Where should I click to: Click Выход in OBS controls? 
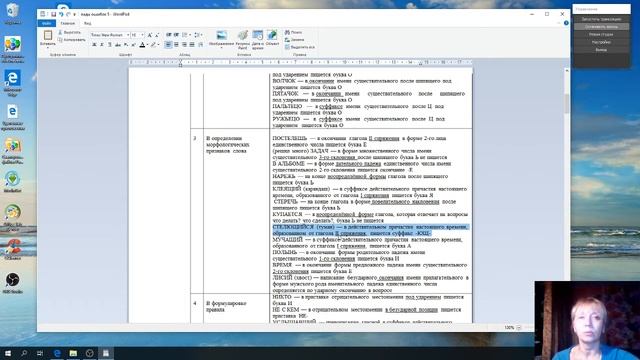click(x=601, y=50)
